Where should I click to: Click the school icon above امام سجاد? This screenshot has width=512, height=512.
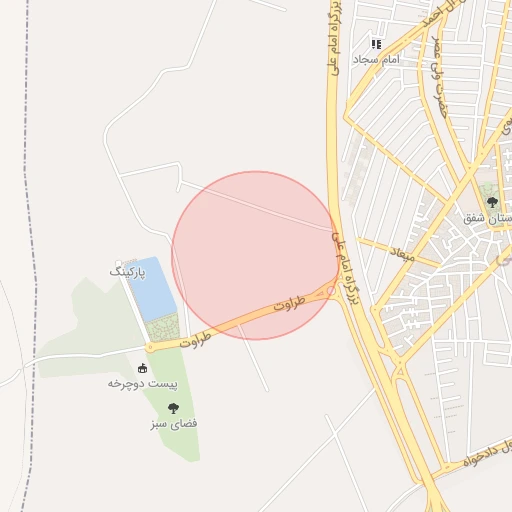pos(377,44)
